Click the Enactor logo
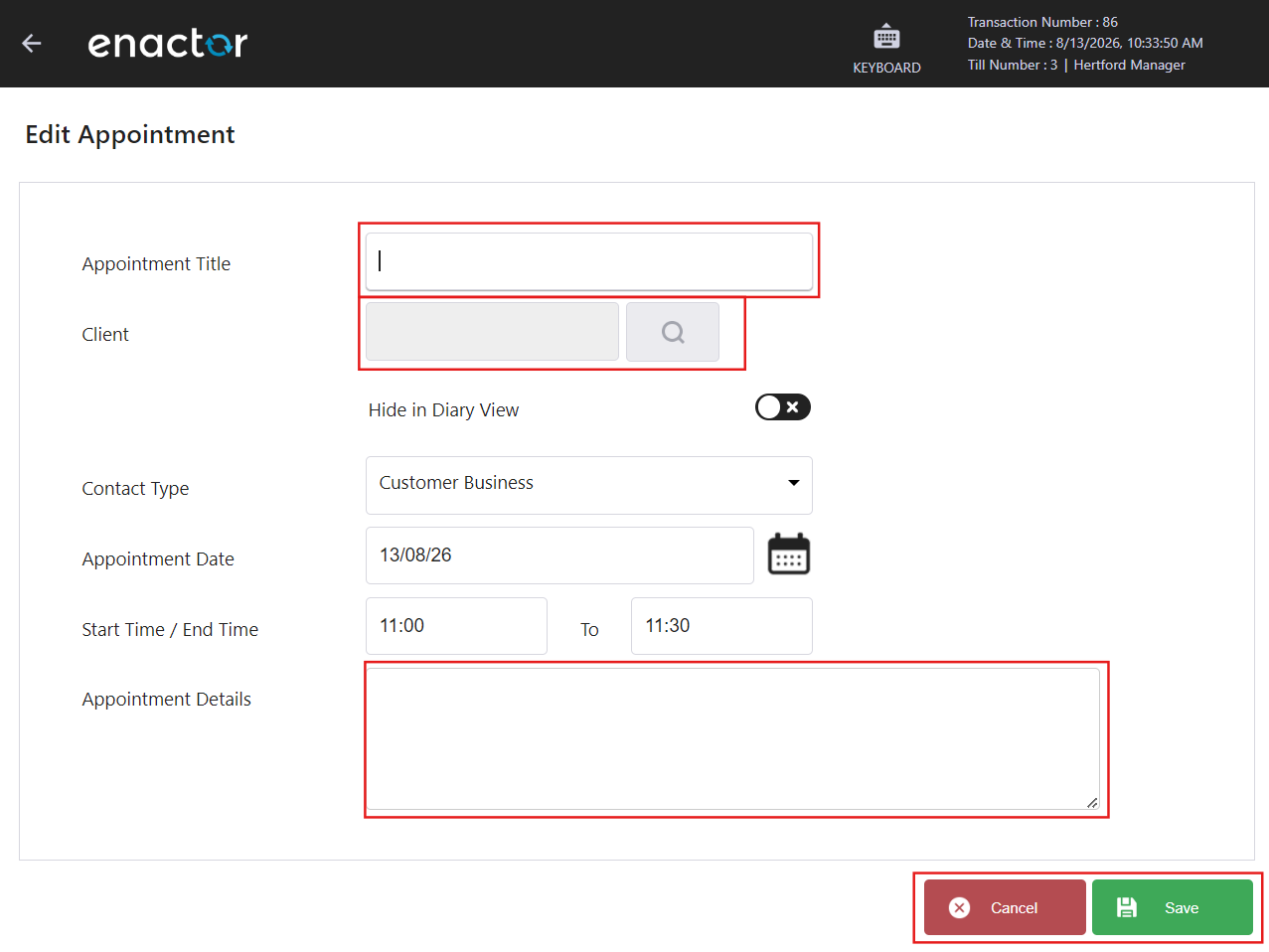 (x=168, y=43)
